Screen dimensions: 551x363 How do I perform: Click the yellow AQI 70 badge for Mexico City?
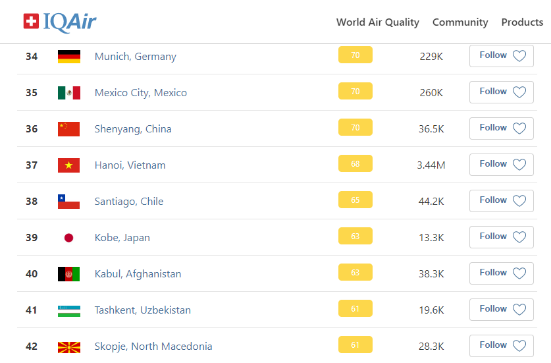tap(355, 91)
